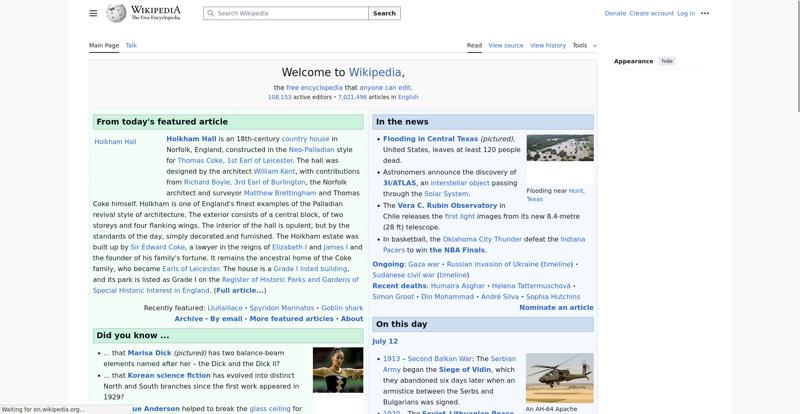Open the flooding in Texas photo
The width and height of the screenshot is (800, 414).
pyautogui.click(x=560, y=148)
